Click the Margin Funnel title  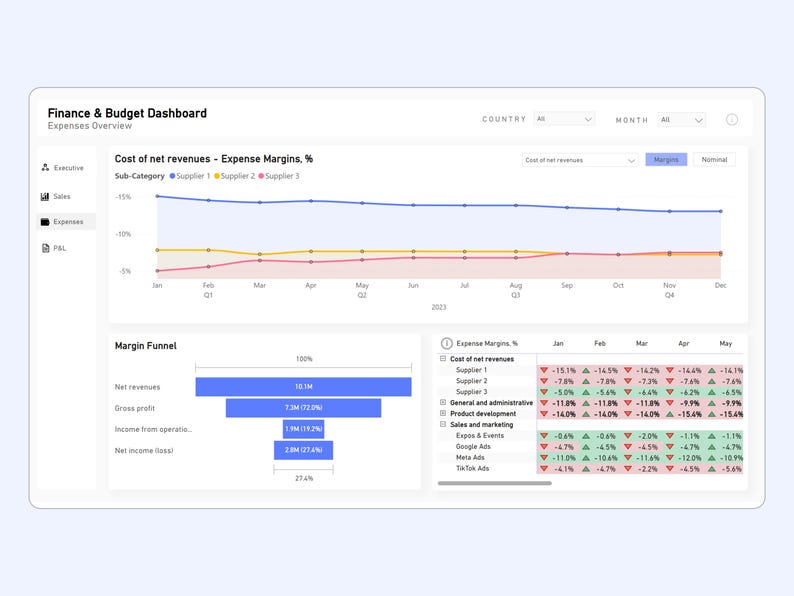[x=145, y=346]
